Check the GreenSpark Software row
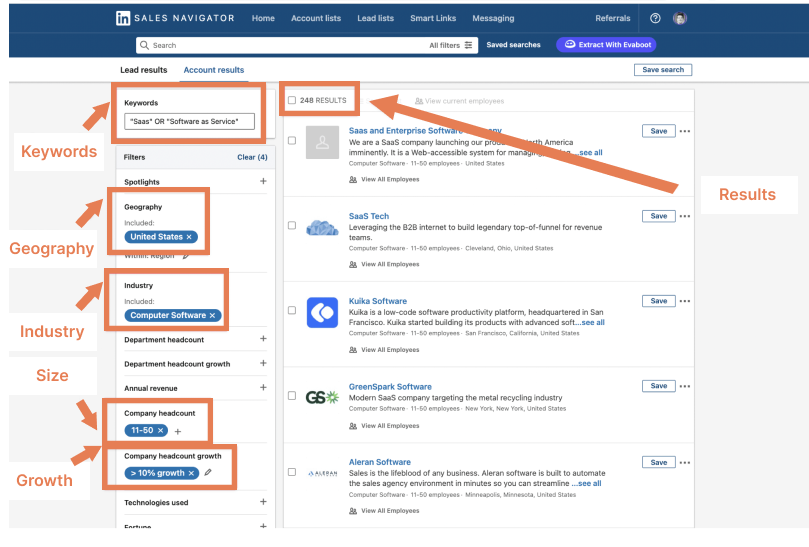809x547 pixels. pos(292,396)
